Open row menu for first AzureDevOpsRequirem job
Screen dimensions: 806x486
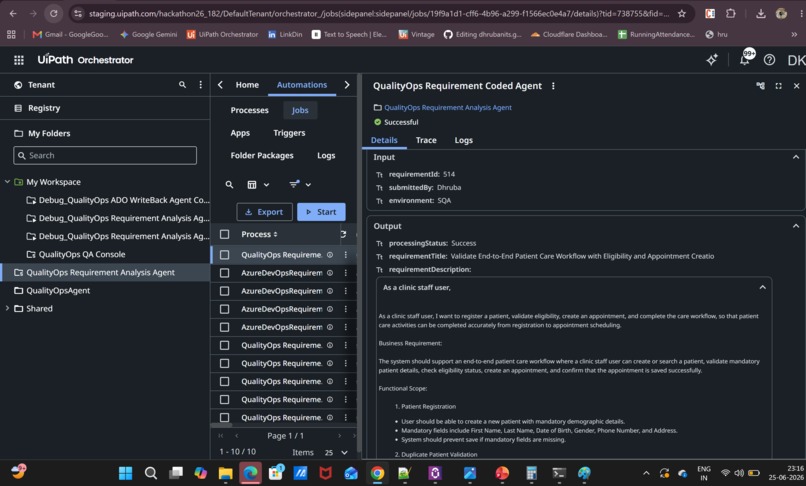pyautogui.click(x=345, y=273)
